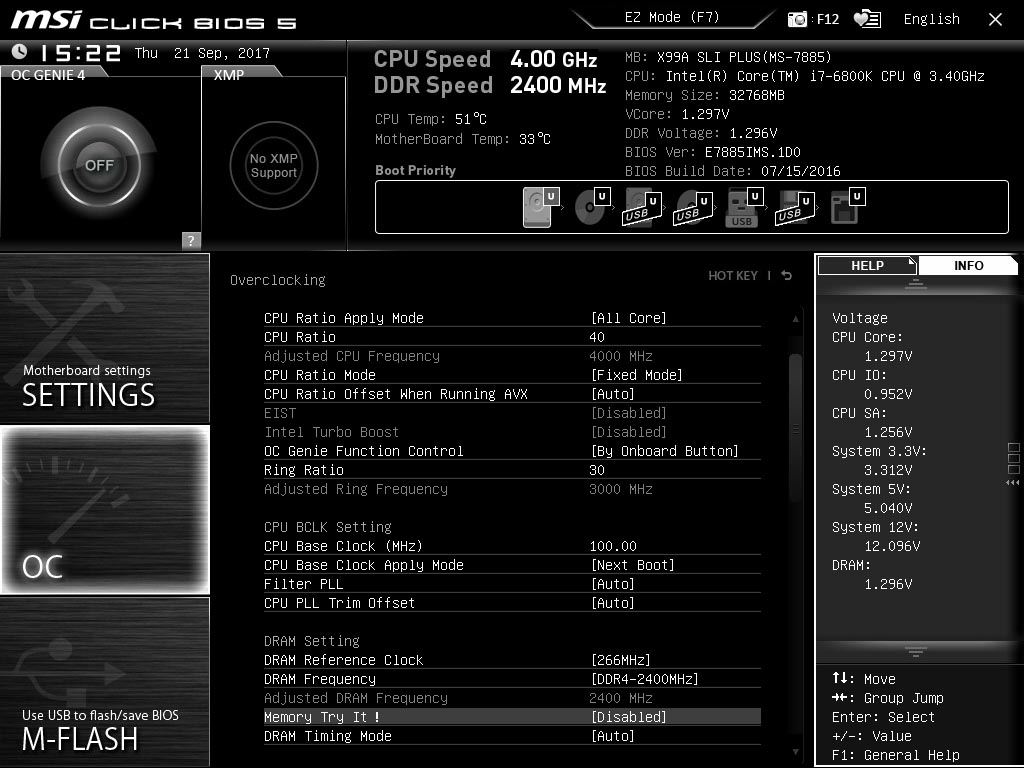Screen dimensions: 1024x768
Task: Click the scroll down arrow of settings list
Action: tap(795, 752)
